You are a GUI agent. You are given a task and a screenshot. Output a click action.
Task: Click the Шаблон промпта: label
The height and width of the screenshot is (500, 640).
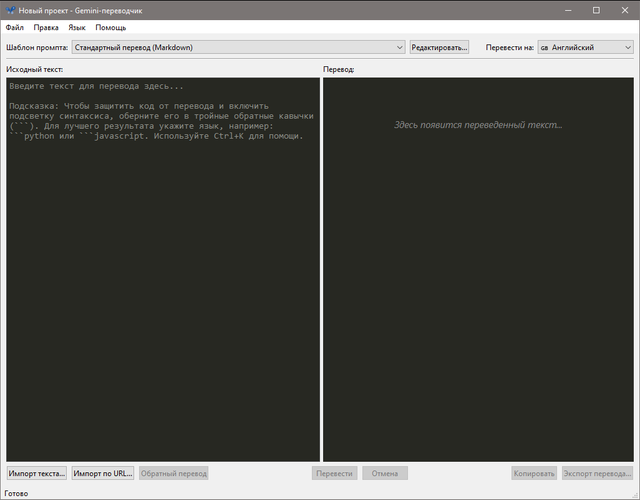pos(37,47)
